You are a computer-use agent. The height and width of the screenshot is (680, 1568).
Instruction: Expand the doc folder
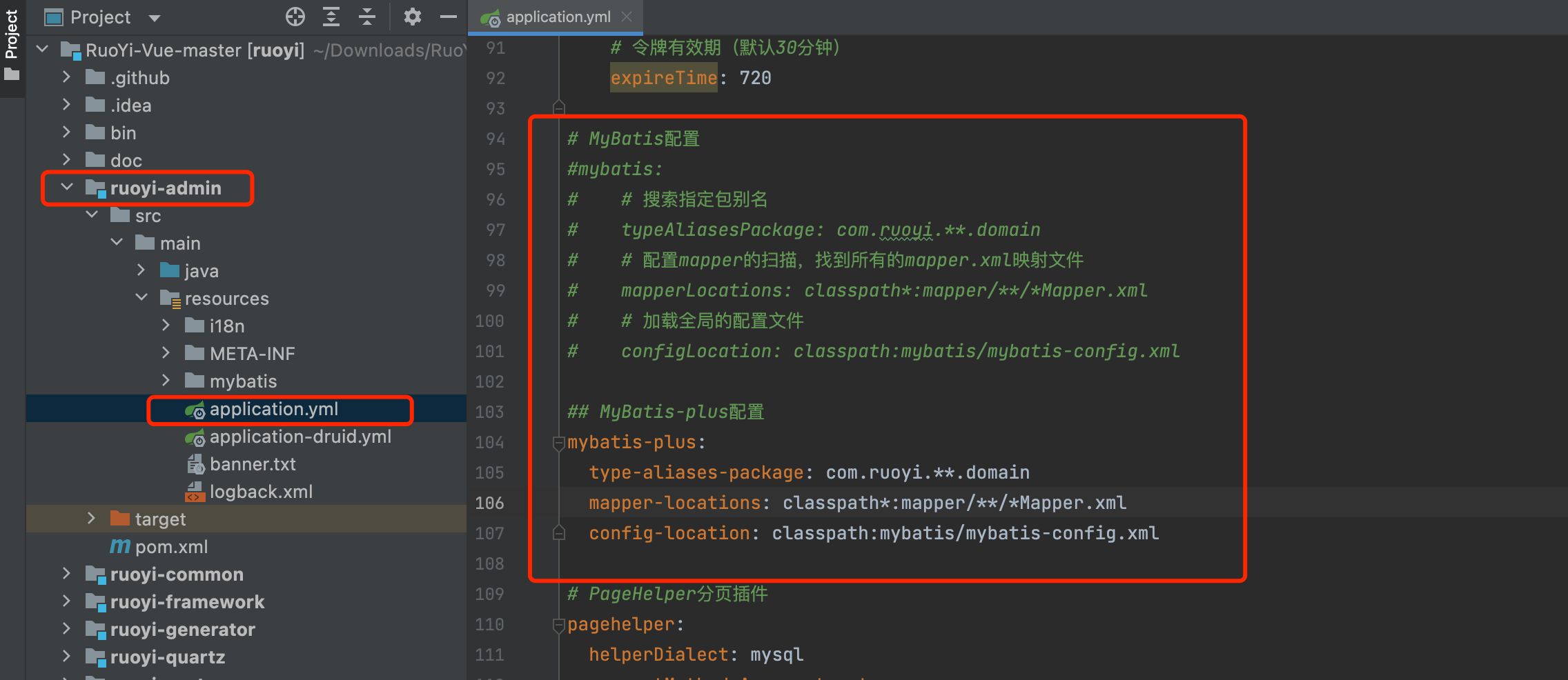point(67,160)
